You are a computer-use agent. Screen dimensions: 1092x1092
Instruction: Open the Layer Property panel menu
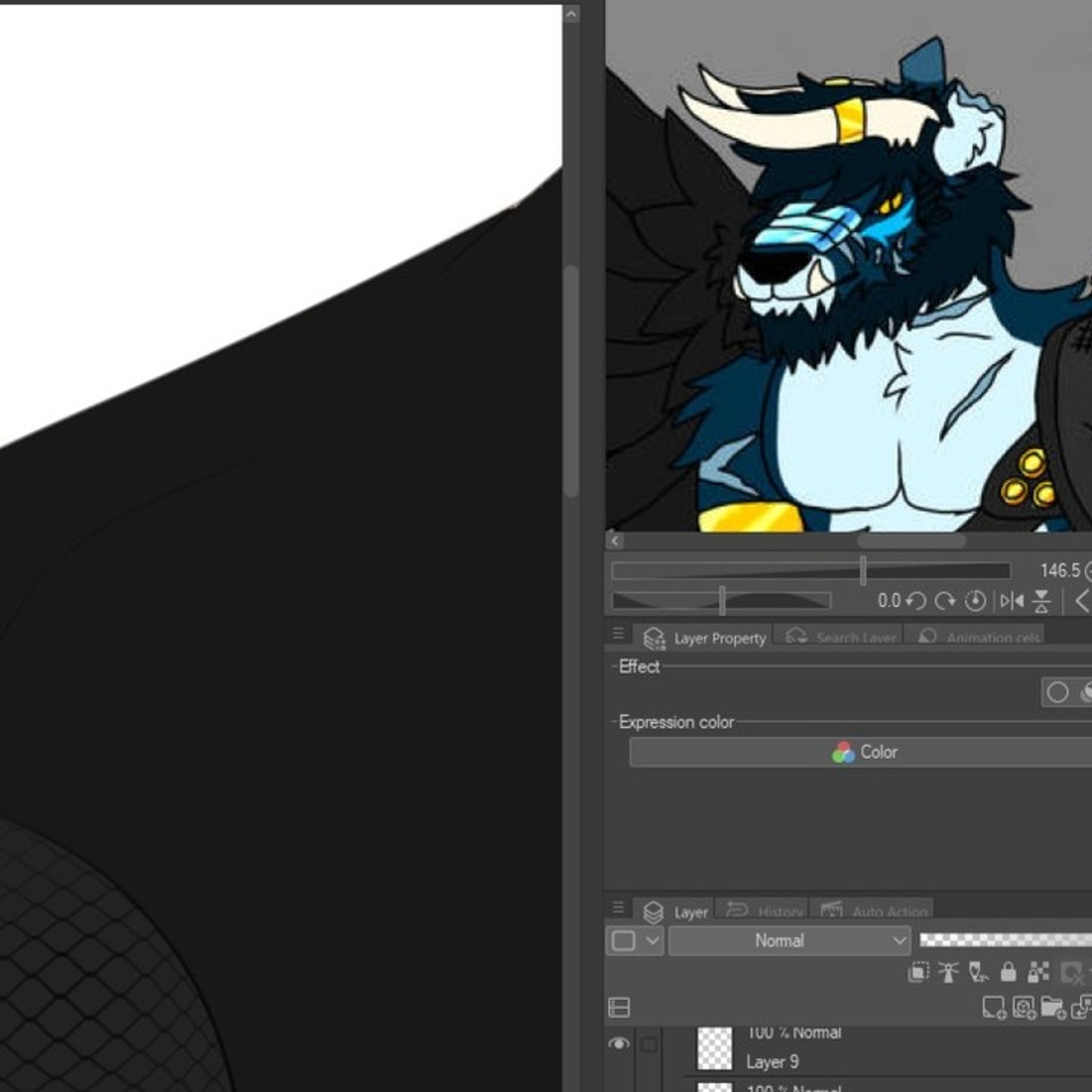[618, 633]
